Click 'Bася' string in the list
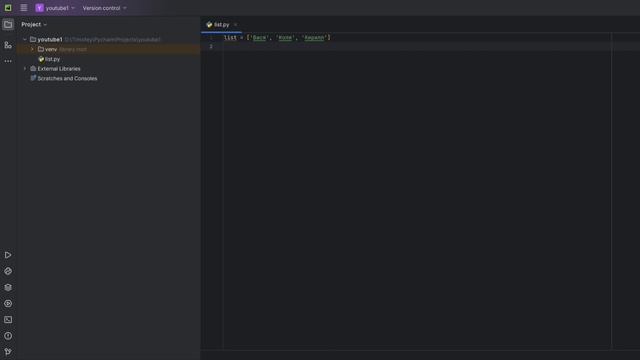 pos(259,38)
